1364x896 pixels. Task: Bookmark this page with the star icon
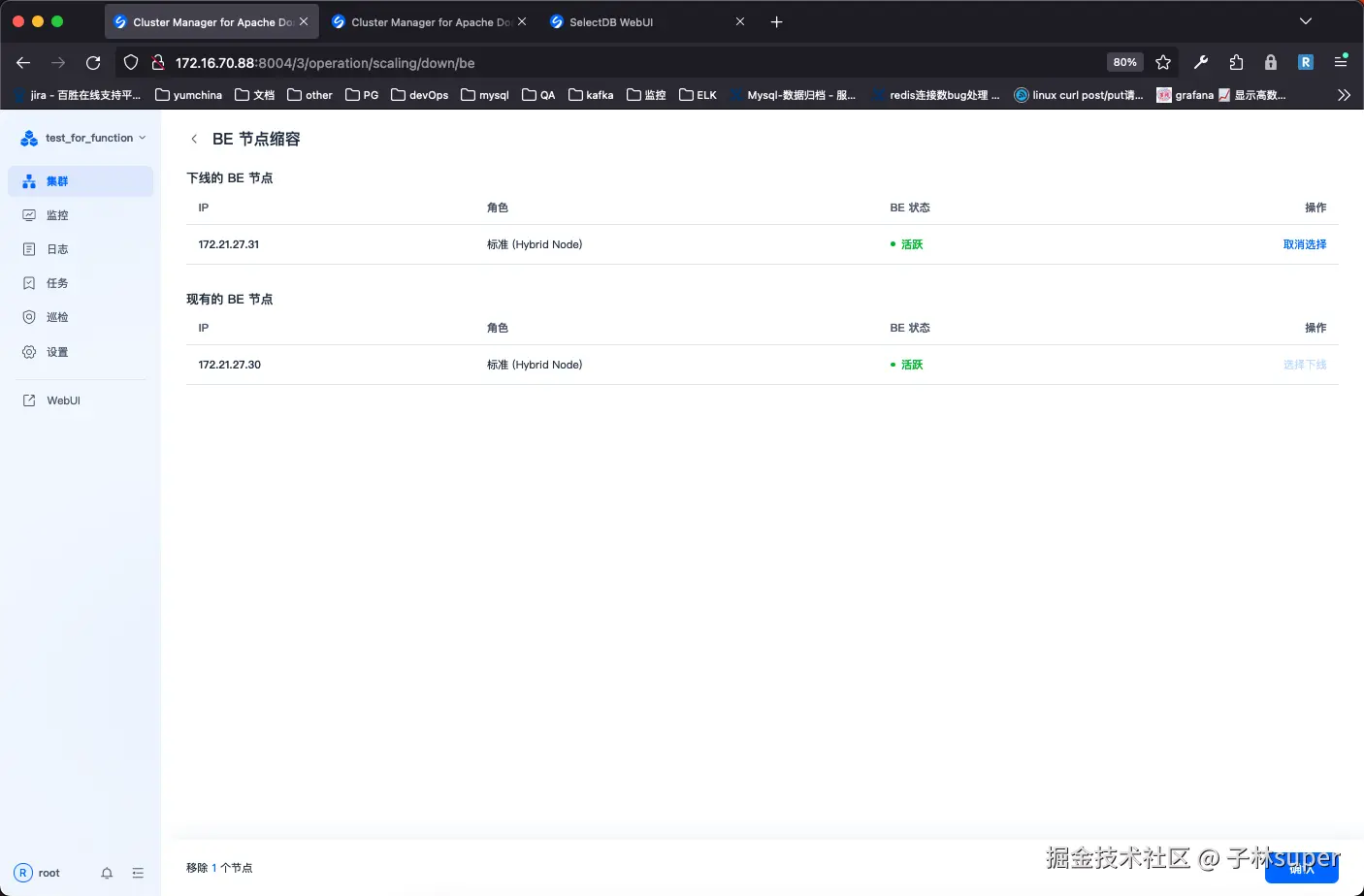(1163, 62)
